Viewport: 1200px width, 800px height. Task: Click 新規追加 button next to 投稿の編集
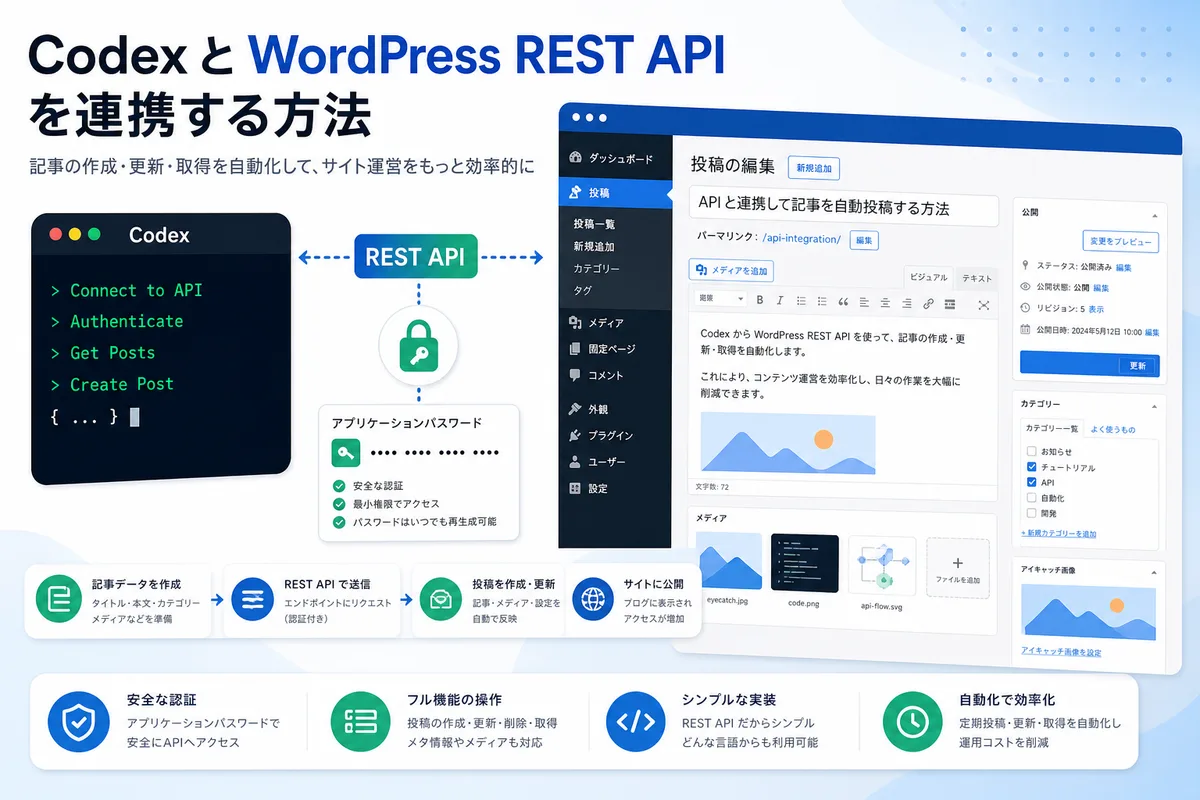click(814, 168)
